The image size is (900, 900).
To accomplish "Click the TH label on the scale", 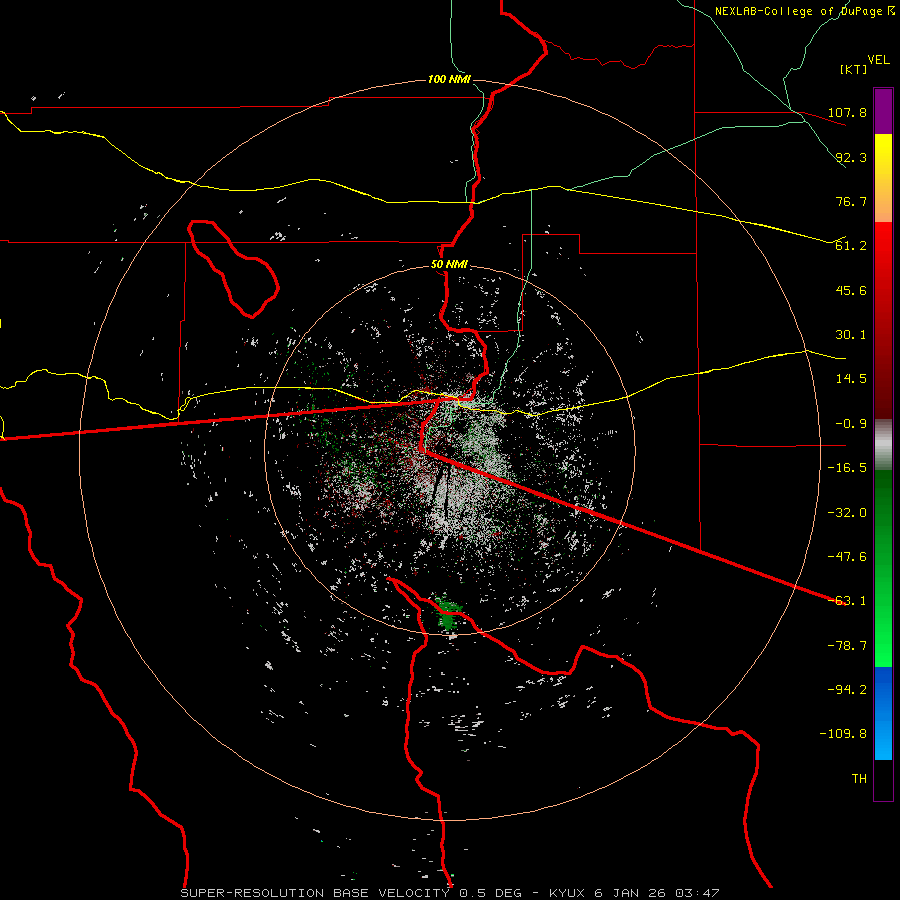I will (x=859, y=779).
